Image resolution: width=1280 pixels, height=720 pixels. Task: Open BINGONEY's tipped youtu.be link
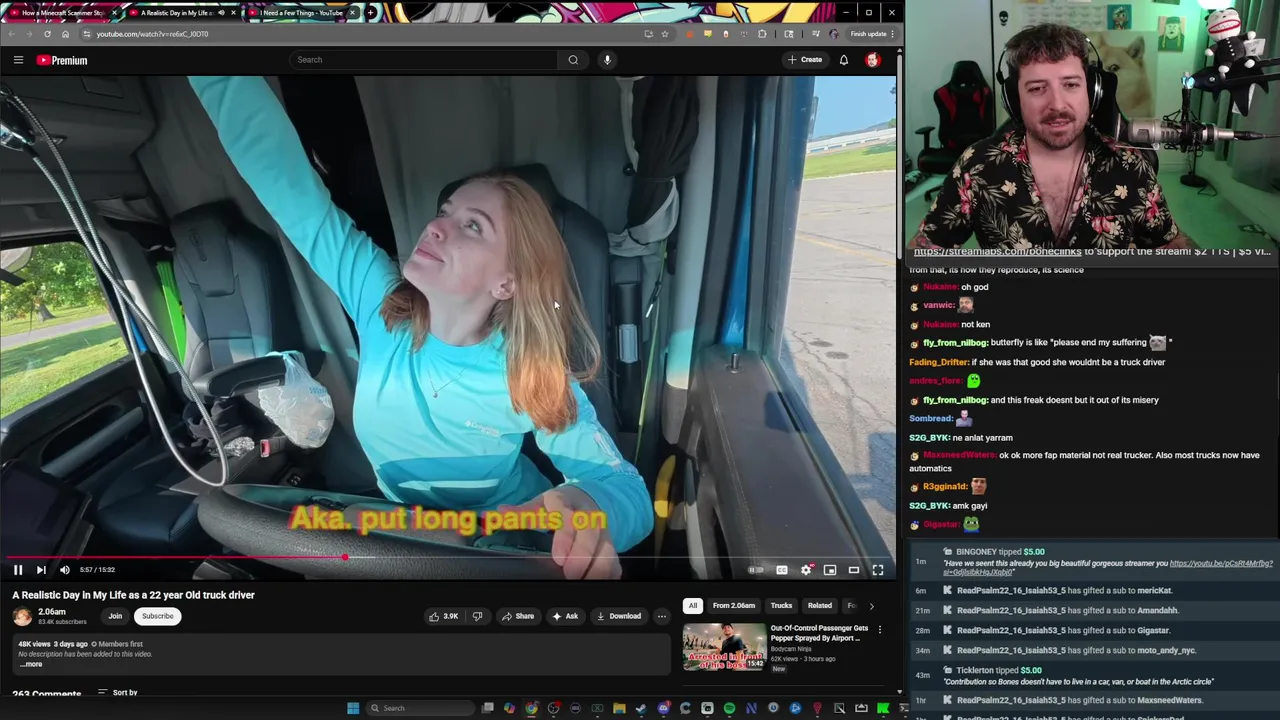(x=1108, y=568)
